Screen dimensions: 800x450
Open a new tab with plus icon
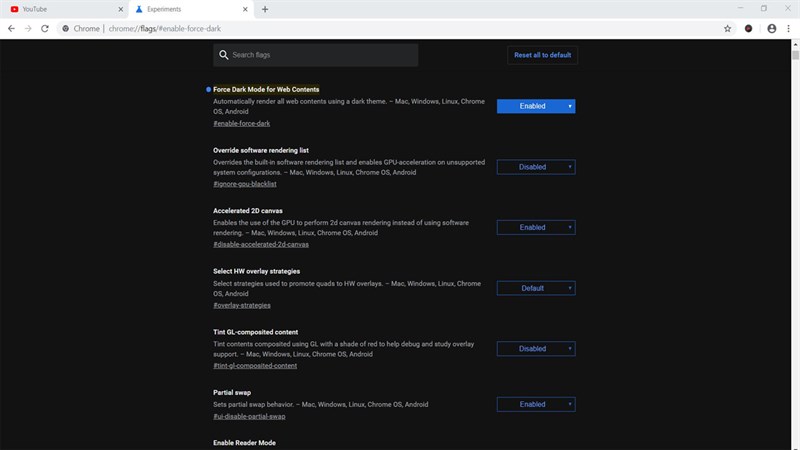(x=265, y=9)
